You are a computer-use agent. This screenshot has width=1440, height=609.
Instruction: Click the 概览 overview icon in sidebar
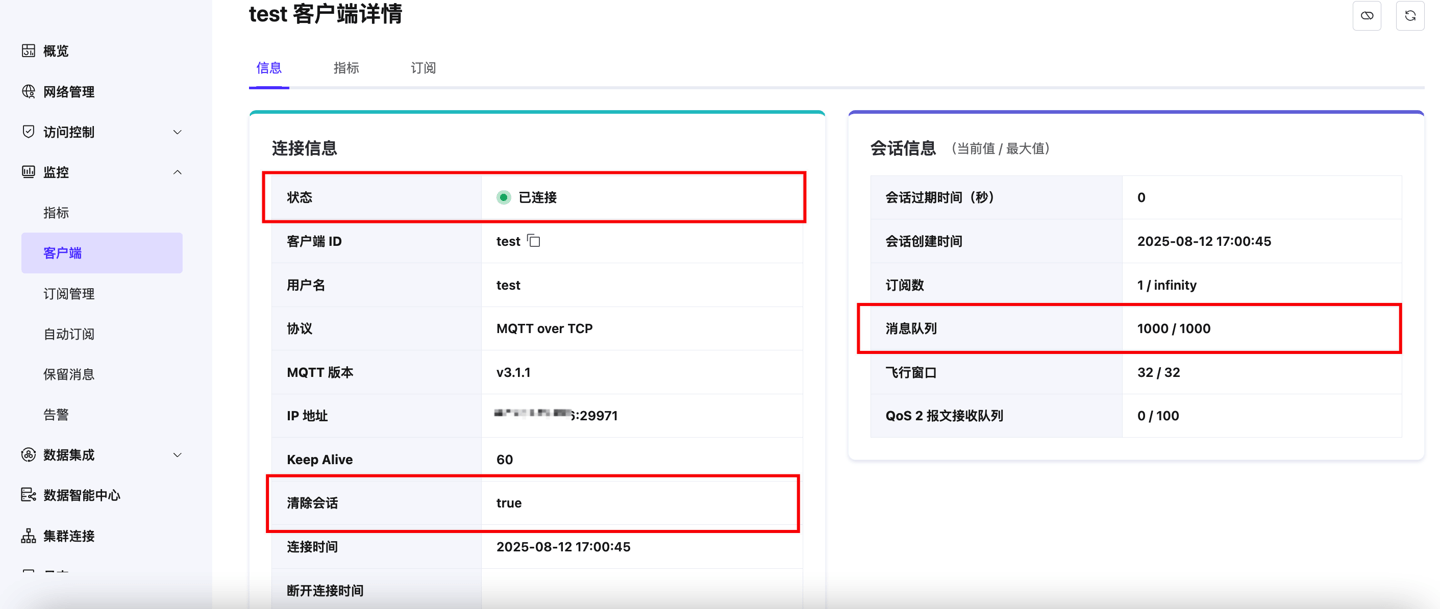[x=28, y=51]
